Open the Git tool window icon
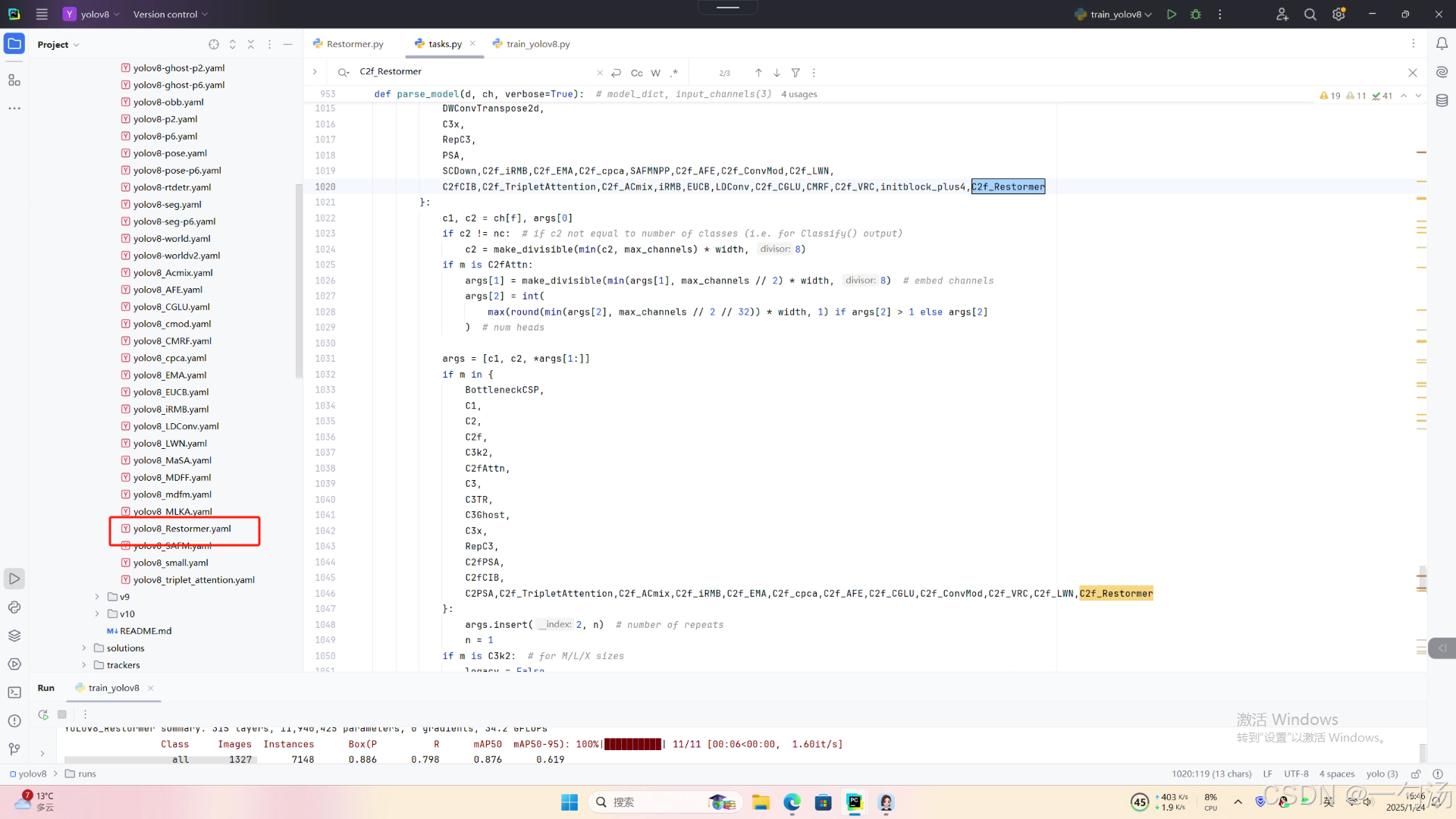Screen dimensions: 1456x819 14,749
